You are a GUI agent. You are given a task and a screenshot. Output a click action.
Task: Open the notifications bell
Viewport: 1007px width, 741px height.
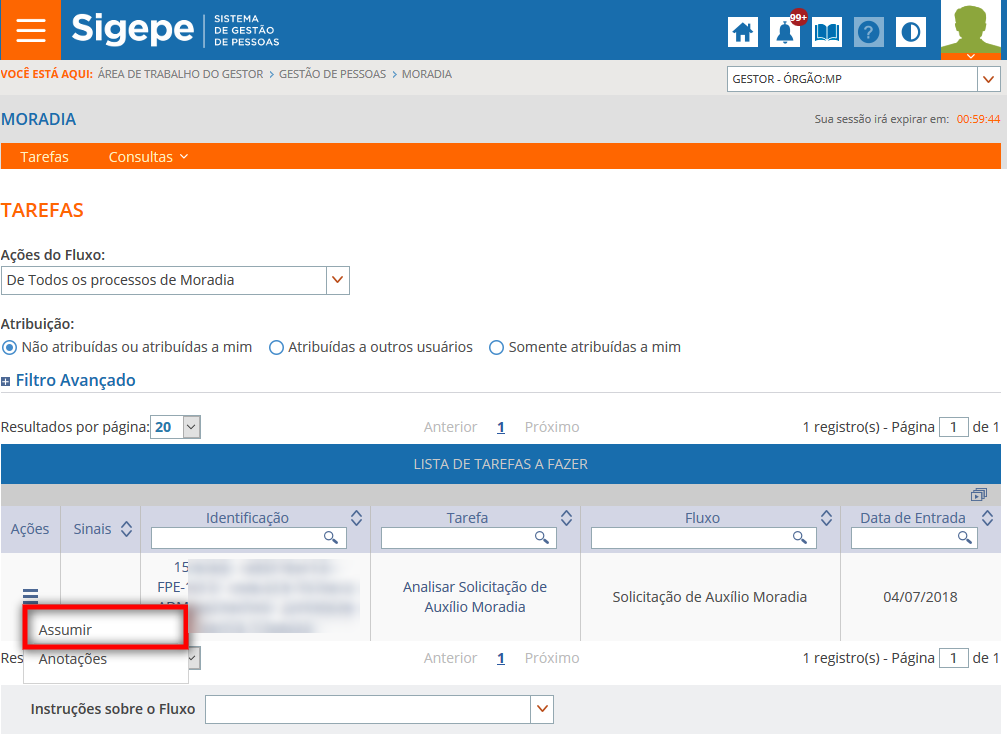click(785, 32)
